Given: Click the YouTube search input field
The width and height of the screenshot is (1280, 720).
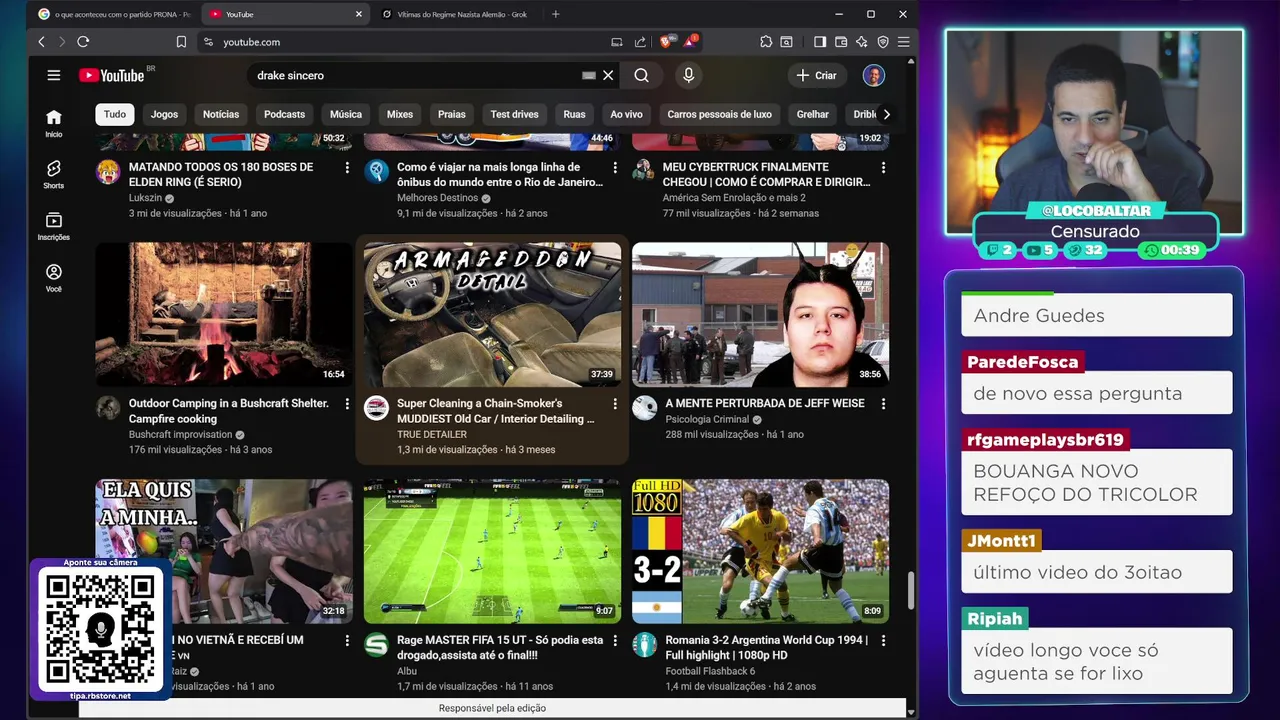Looking at the screenshot, I should [415, 75].
